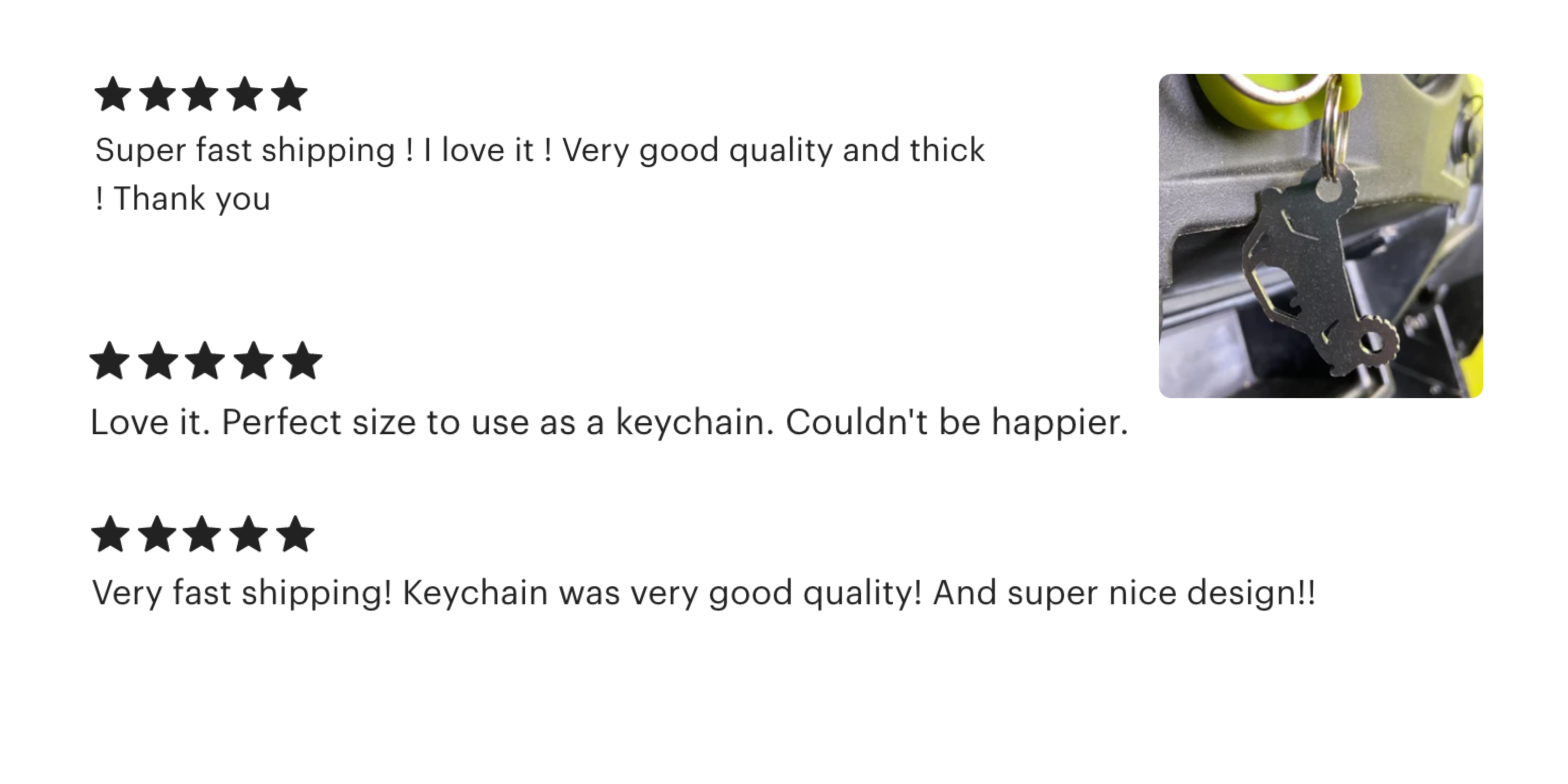The image size is (1568, 784).
Task: Click the third star of the top review
Action: coord(200,95)
